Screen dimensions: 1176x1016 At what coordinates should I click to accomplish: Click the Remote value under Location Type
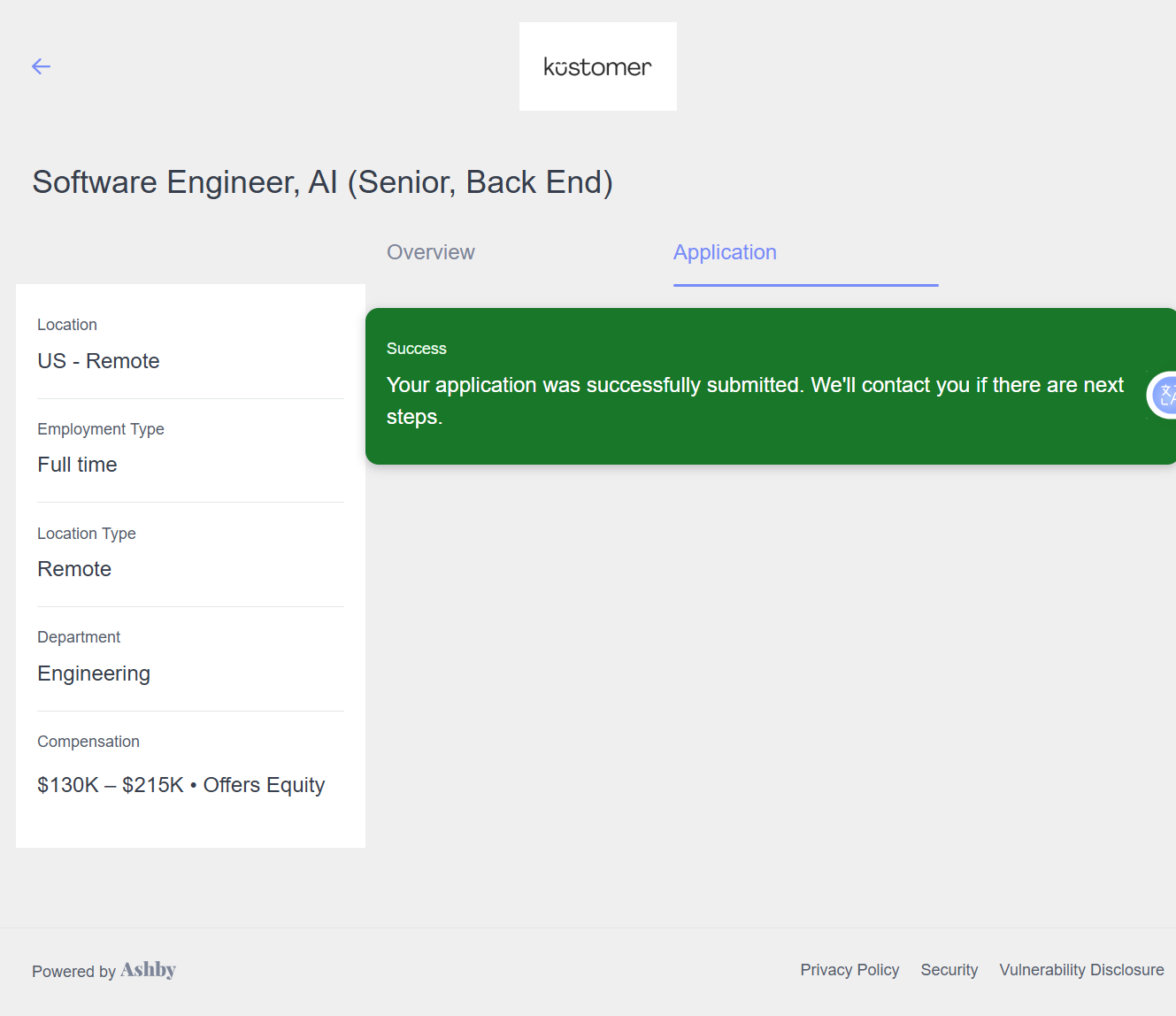[x=74, y=569]
